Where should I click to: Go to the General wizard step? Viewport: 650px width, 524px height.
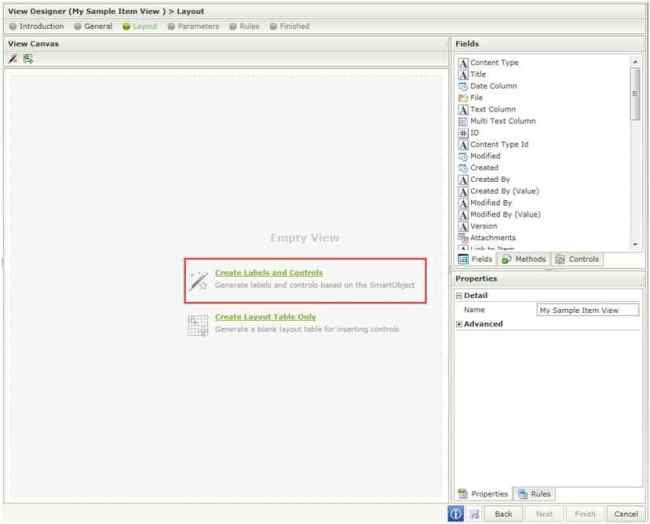click(x=93, y=26)
